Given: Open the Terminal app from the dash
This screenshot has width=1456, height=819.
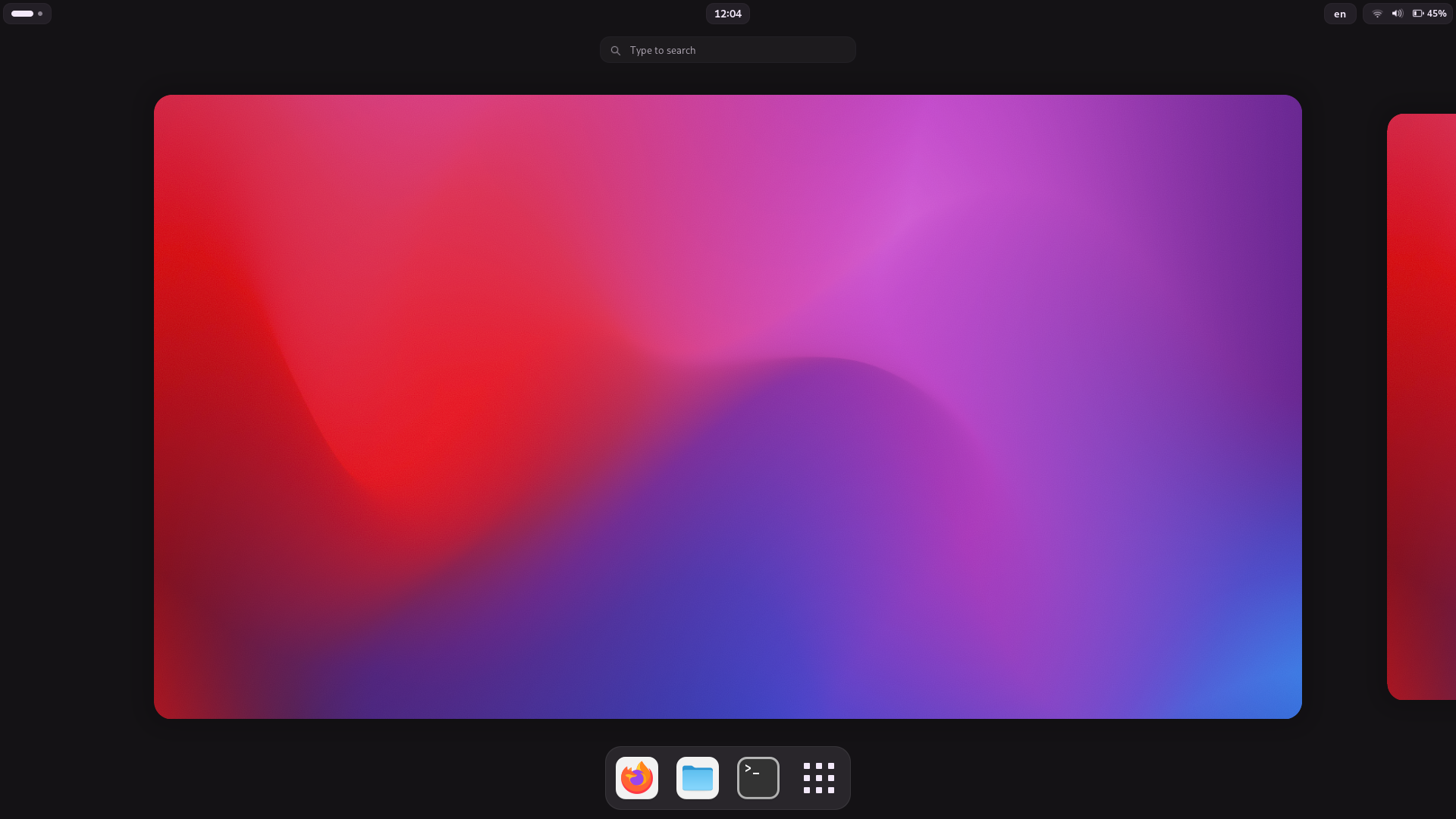Looking at the screenshot, I should [758, 778].
